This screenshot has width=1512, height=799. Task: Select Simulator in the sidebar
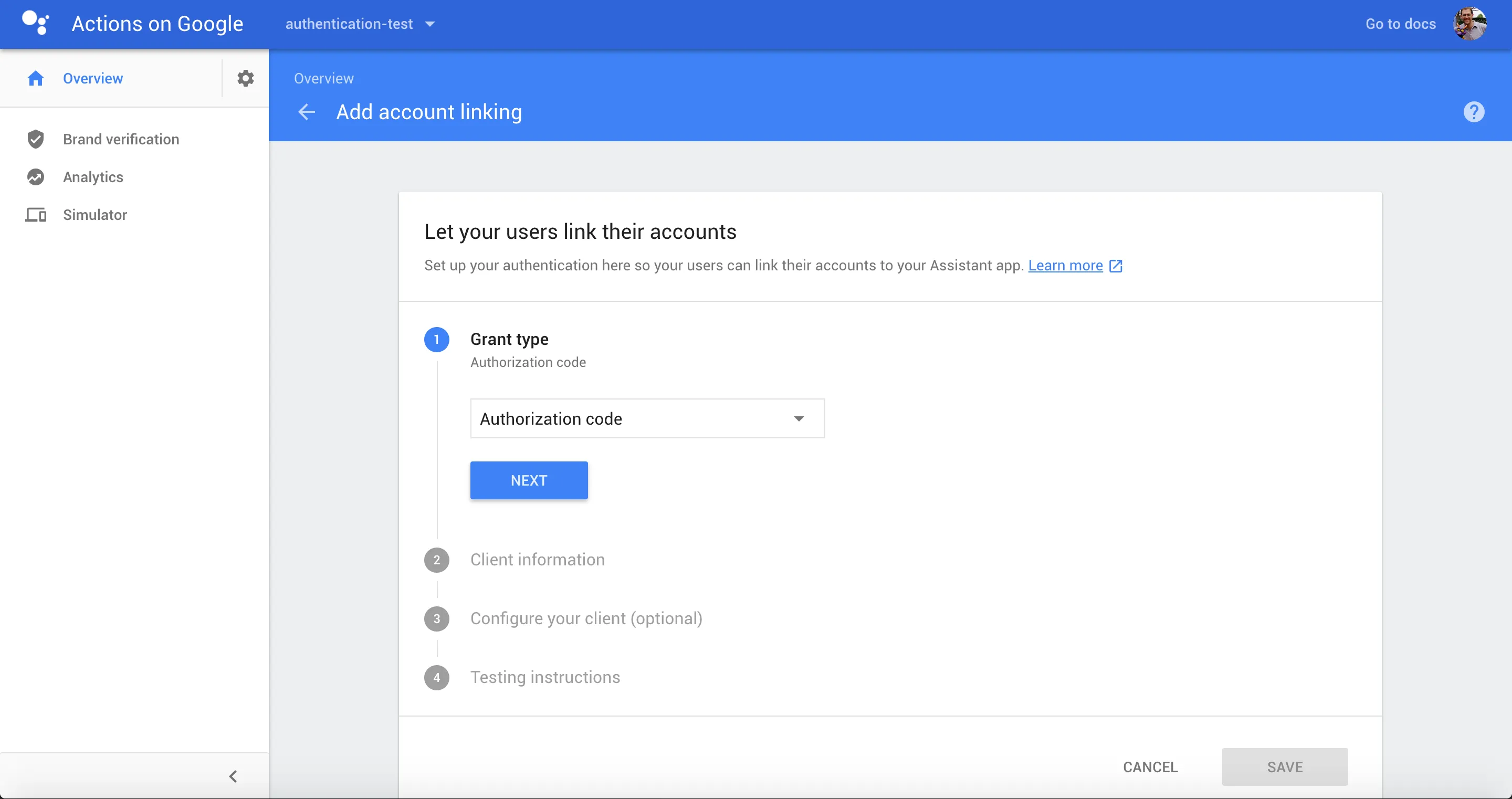pyautogui.click(x=94, y=215)
